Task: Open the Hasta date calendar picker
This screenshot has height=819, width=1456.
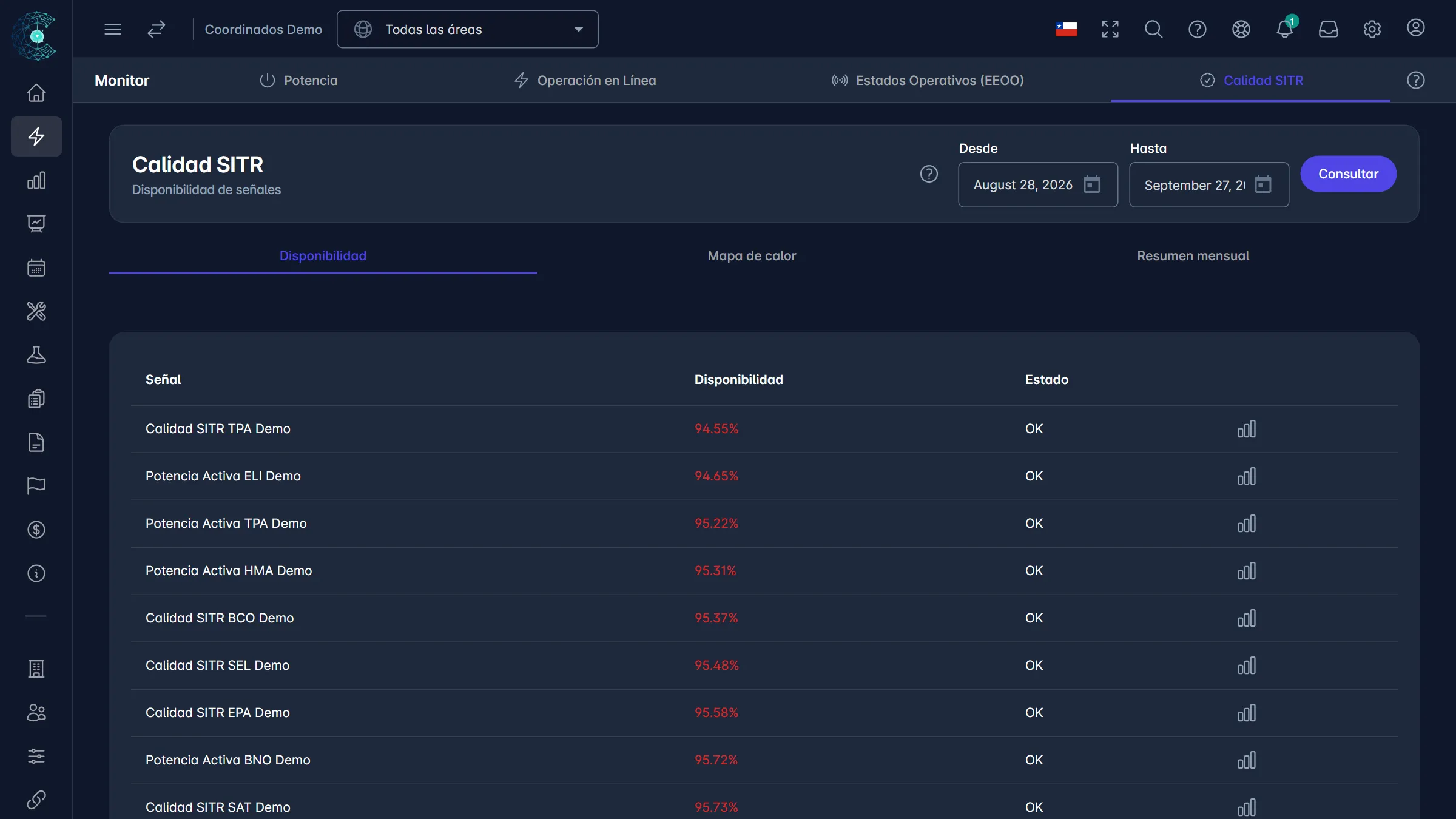Action: [x=1263, y=184]
